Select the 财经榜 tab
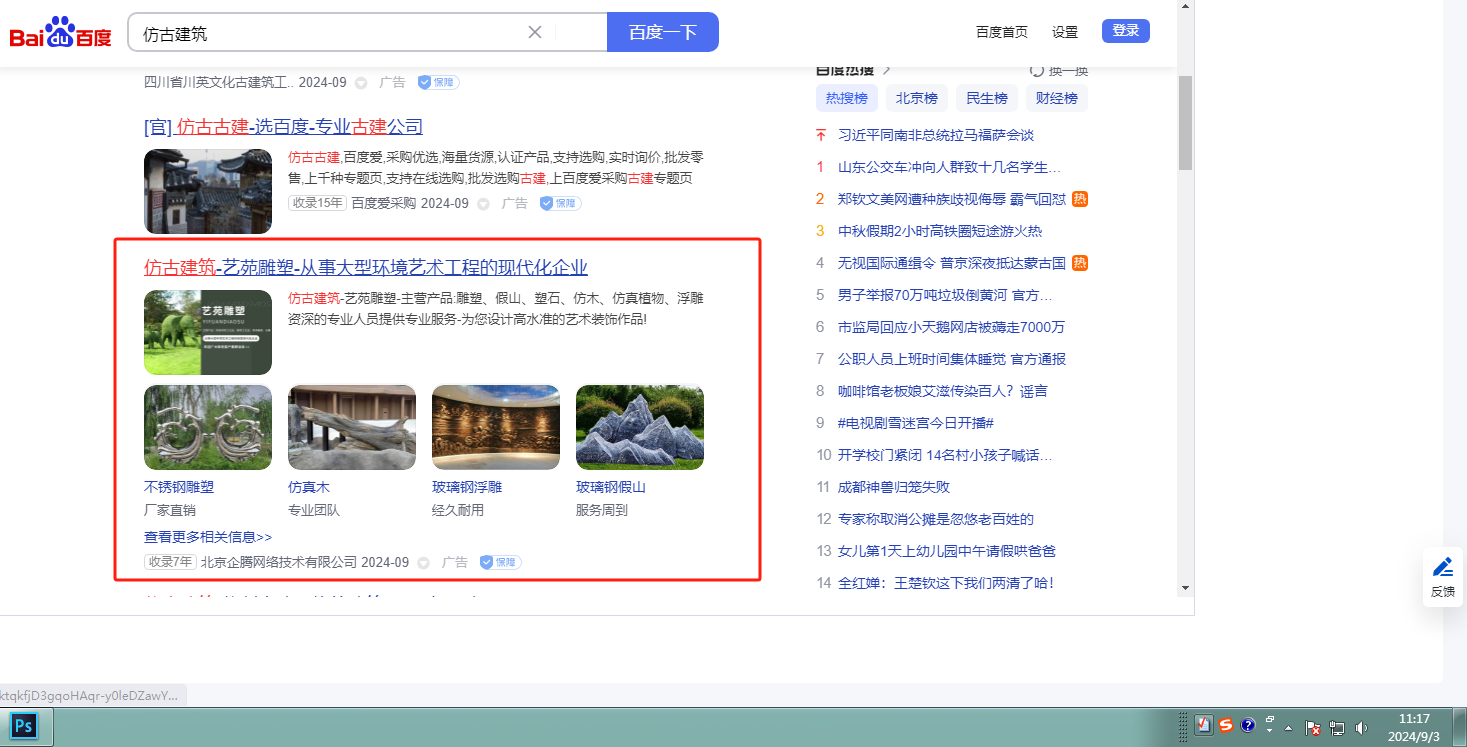 click(x=1056, y=98)
